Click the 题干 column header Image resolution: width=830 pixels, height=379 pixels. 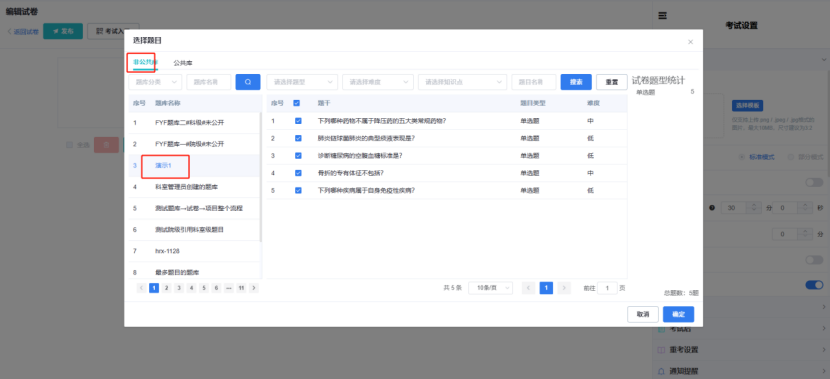(324, 103)
